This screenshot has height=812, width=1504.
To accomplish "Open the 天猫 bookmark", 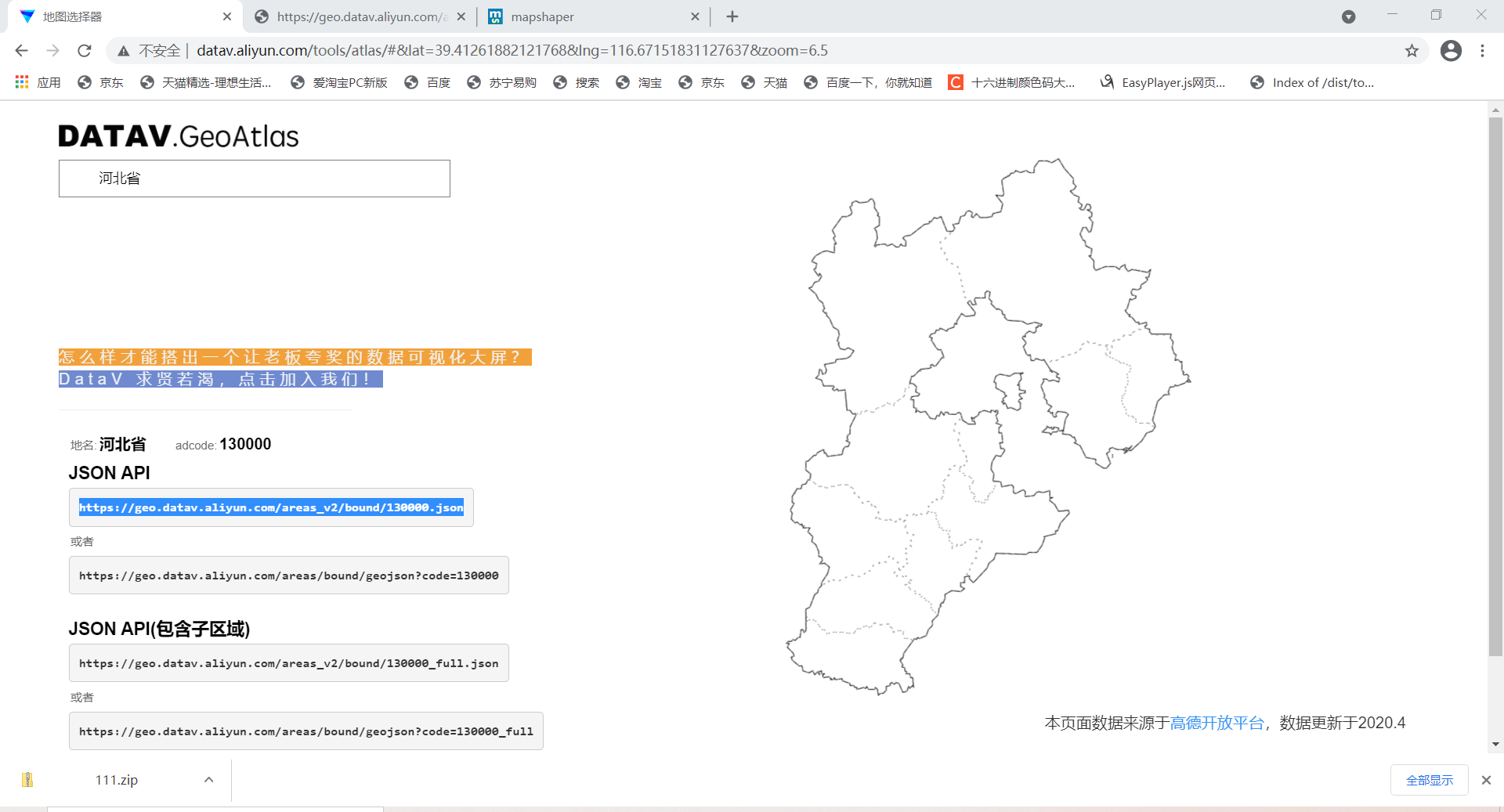I will pyautogui.click(x=765, y=82).
